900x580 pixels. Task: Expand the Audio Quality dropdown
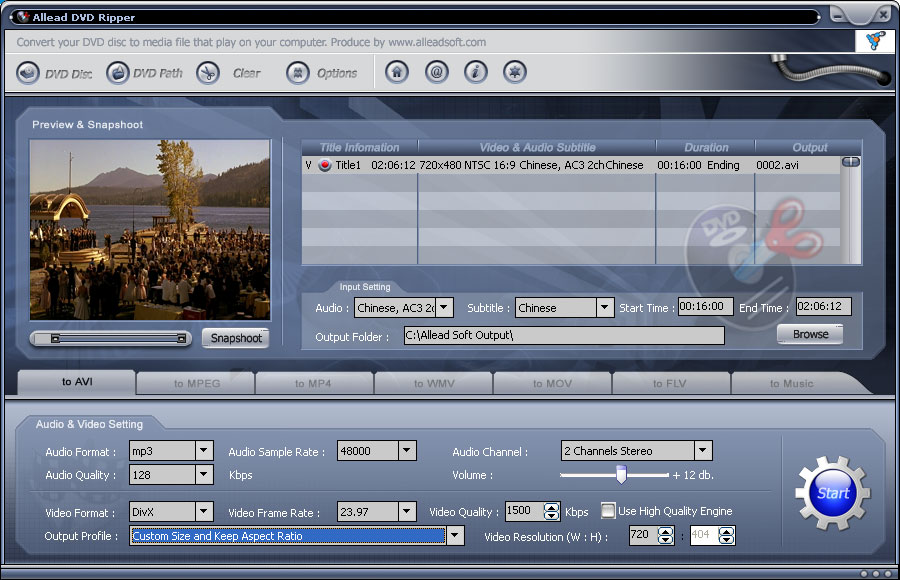pos(204,475)
